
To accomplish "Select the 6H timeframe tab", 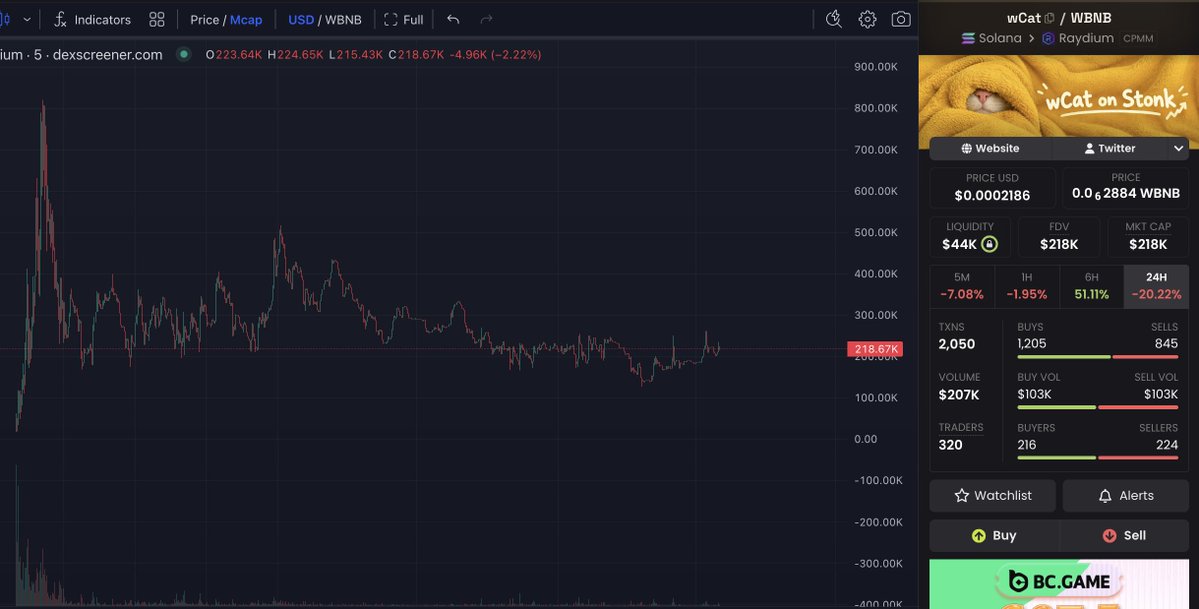I will point(1091,286).
